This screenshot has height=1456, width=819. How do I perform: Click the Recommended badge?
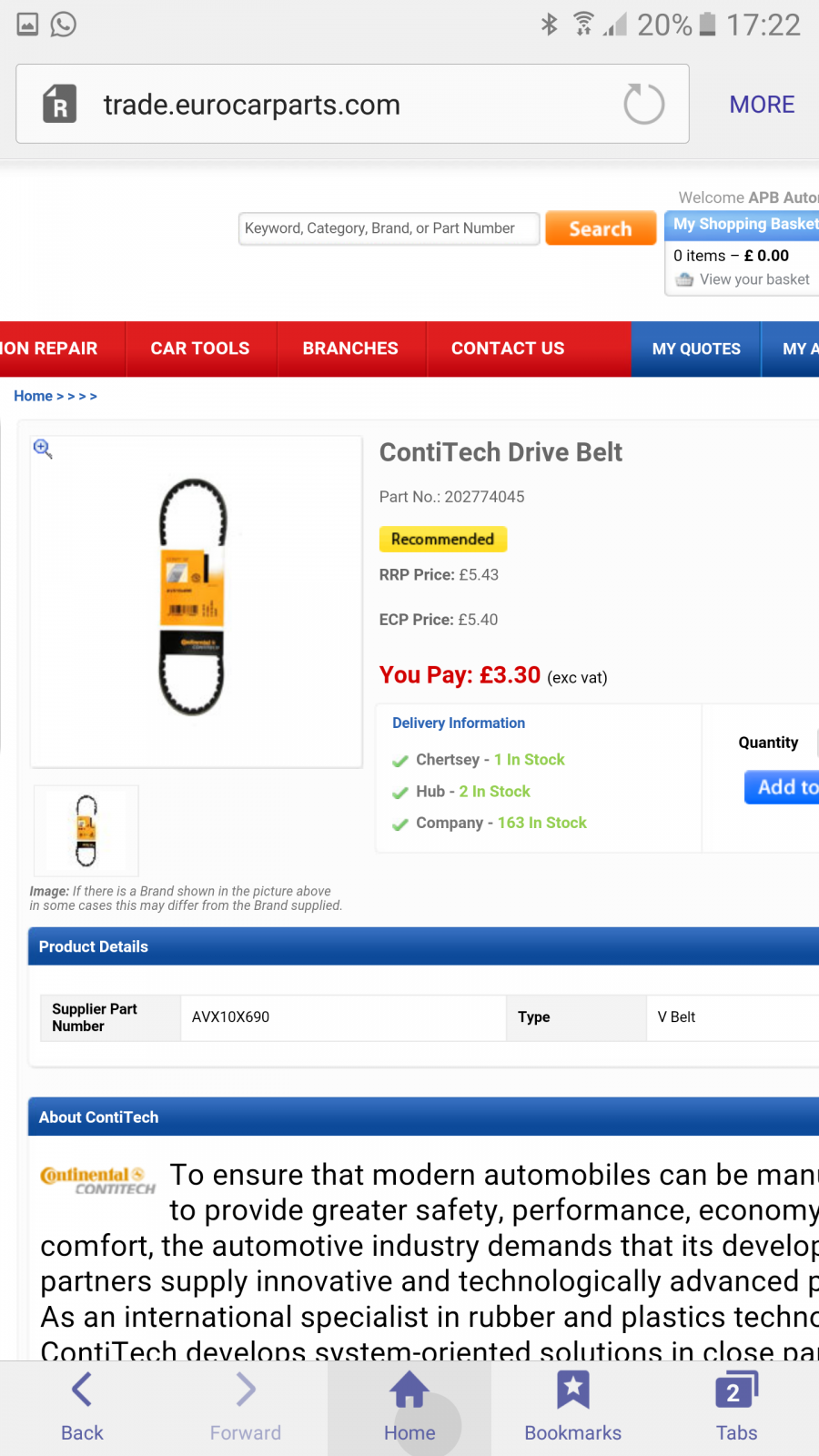(443, 539)
